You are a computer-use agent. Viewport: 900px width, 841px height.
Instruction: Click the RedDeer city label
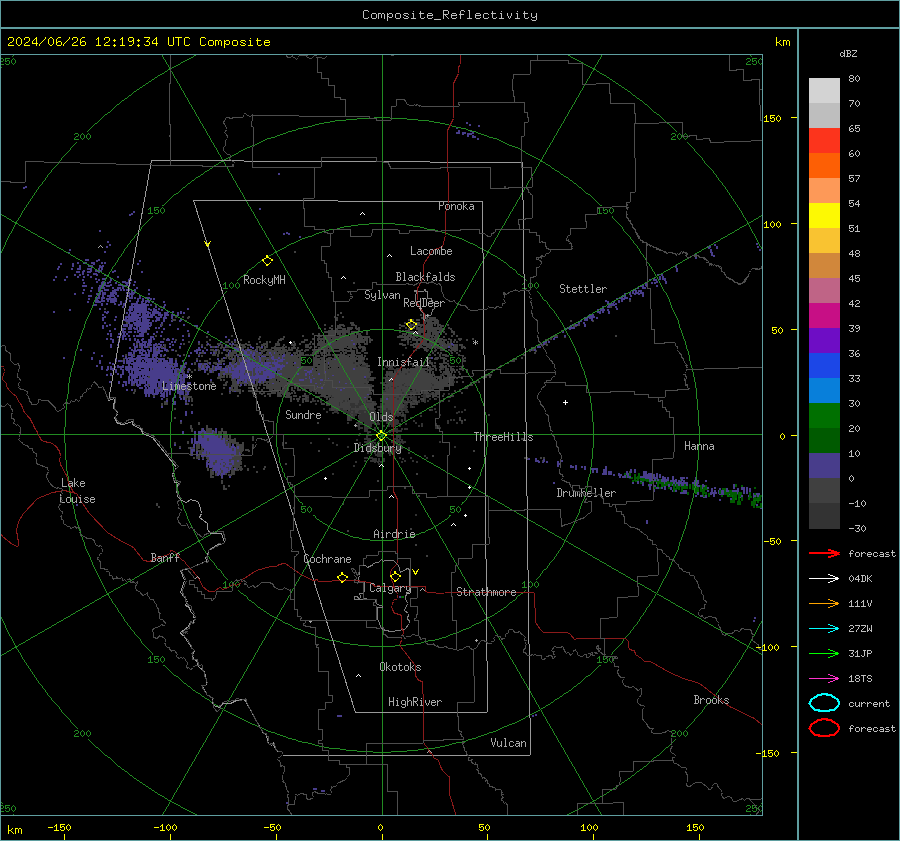[424, 303]
